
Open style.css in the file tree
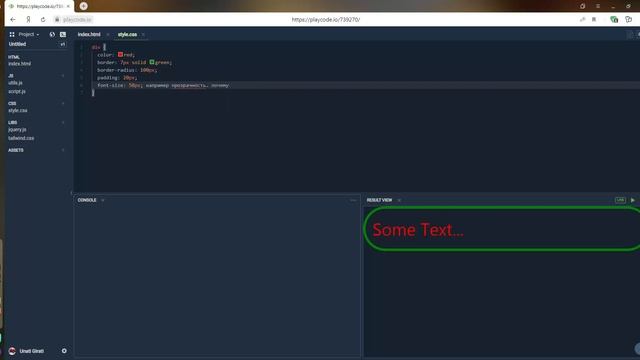tap(18, 111)
